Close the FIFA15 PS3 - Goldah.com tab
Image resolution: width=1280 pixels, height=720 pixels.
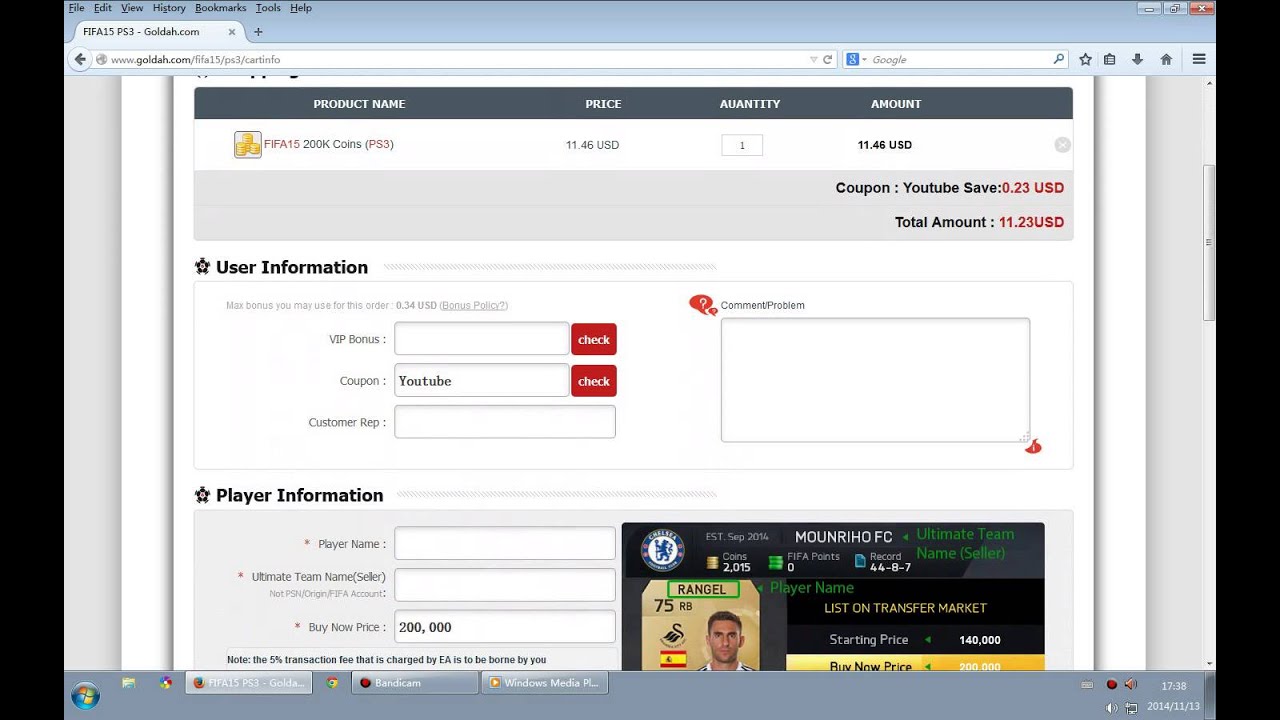coord(232,32)
